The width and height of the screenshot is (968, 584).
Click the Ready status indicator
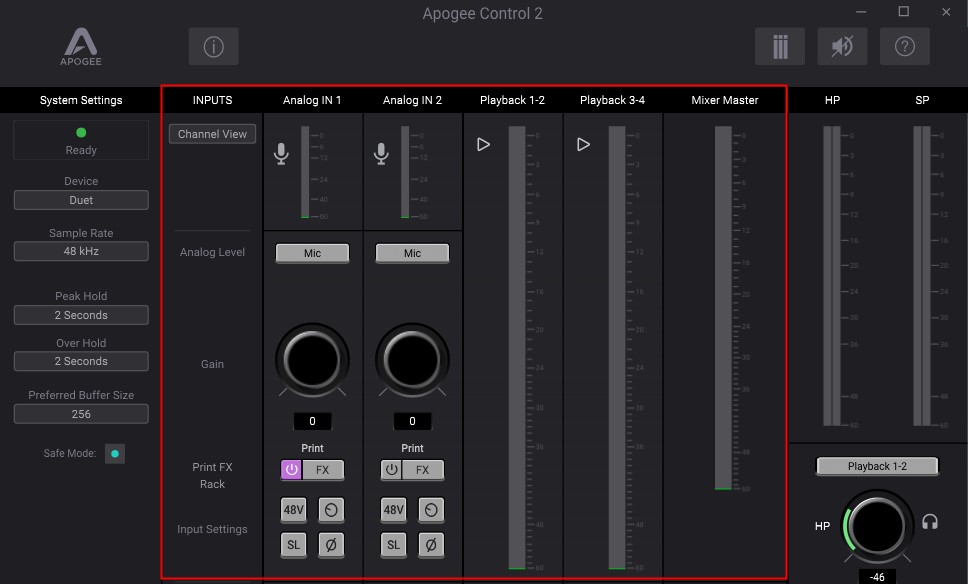pyautogui.click(x=81, y=141)
